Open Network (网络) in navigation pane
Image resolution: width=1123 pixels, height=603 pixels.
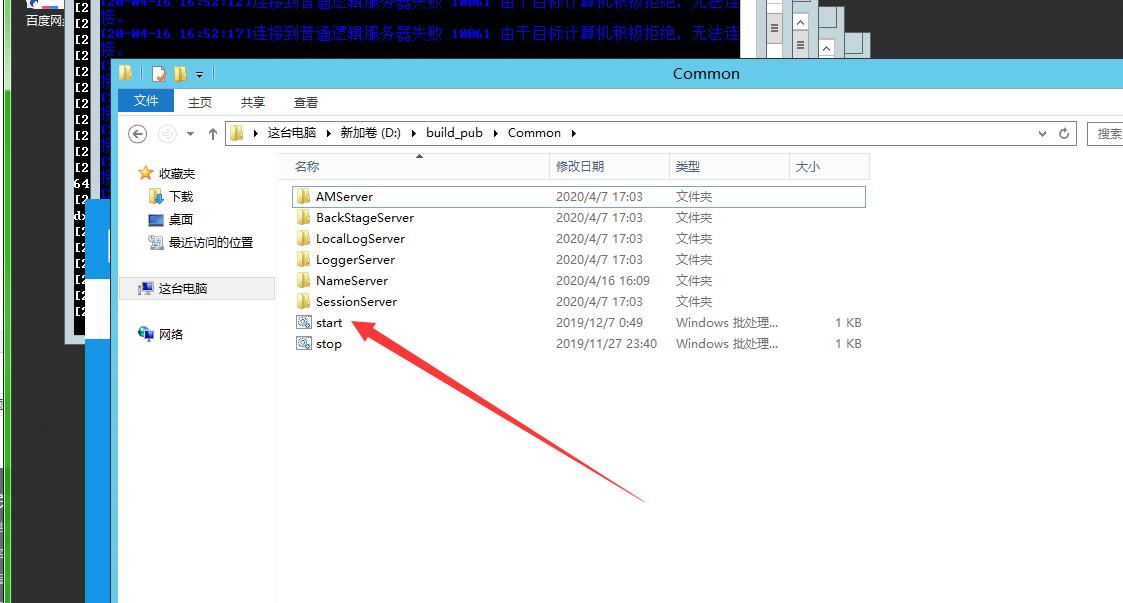171,335
